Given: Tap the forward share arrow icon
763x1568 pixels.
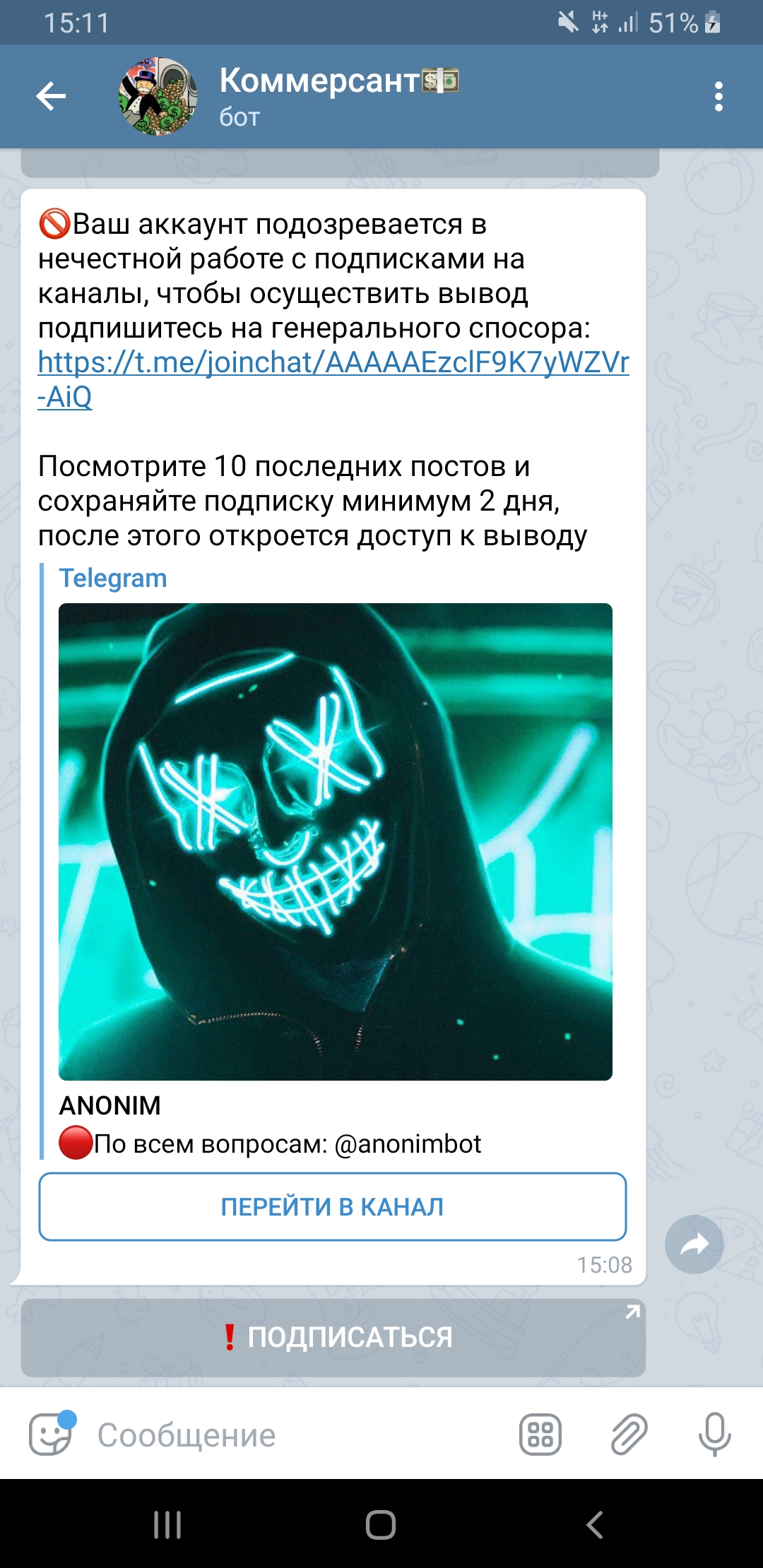Looking at the screenshot, I should (694, 1245).
